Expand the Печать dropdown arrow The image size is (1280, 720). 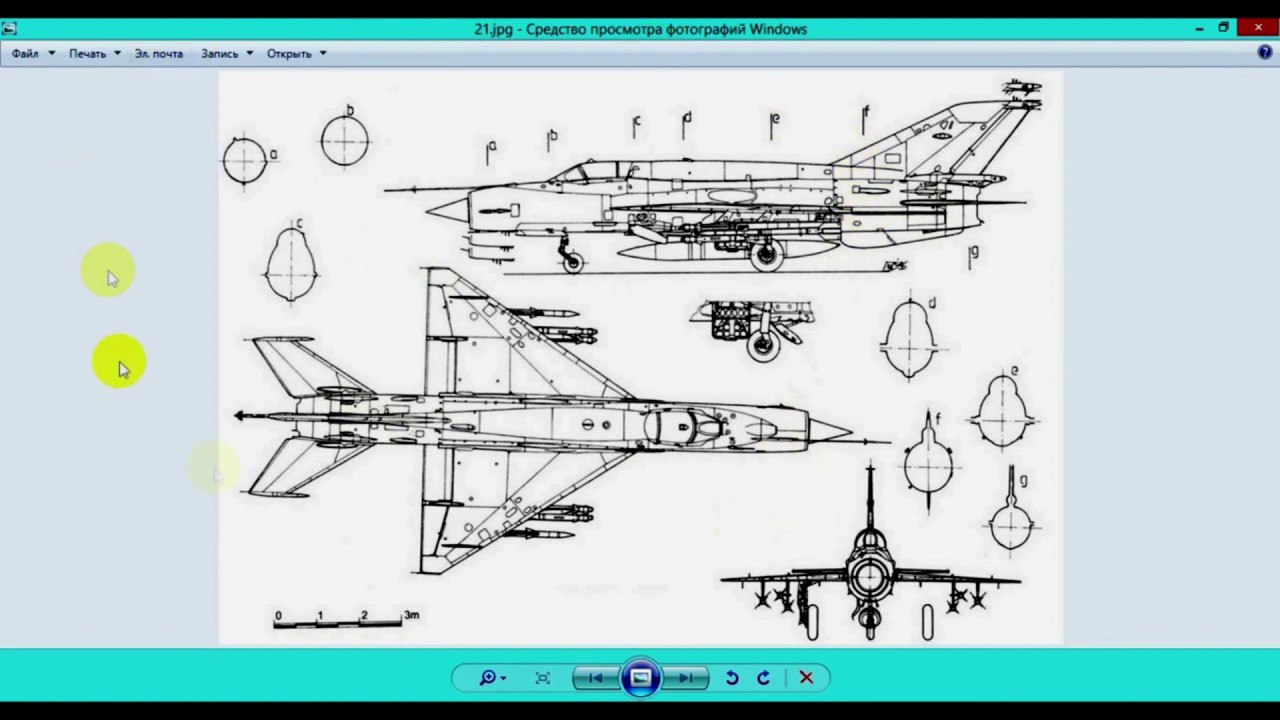coord(117,54)
